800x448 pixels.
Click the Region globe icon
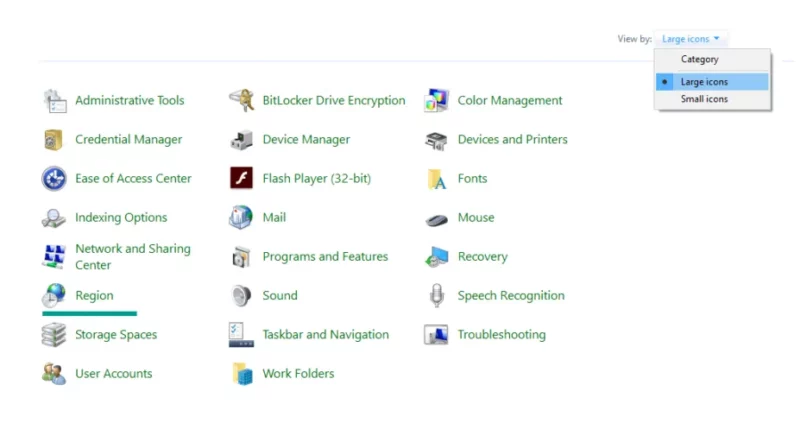point(54,295)
